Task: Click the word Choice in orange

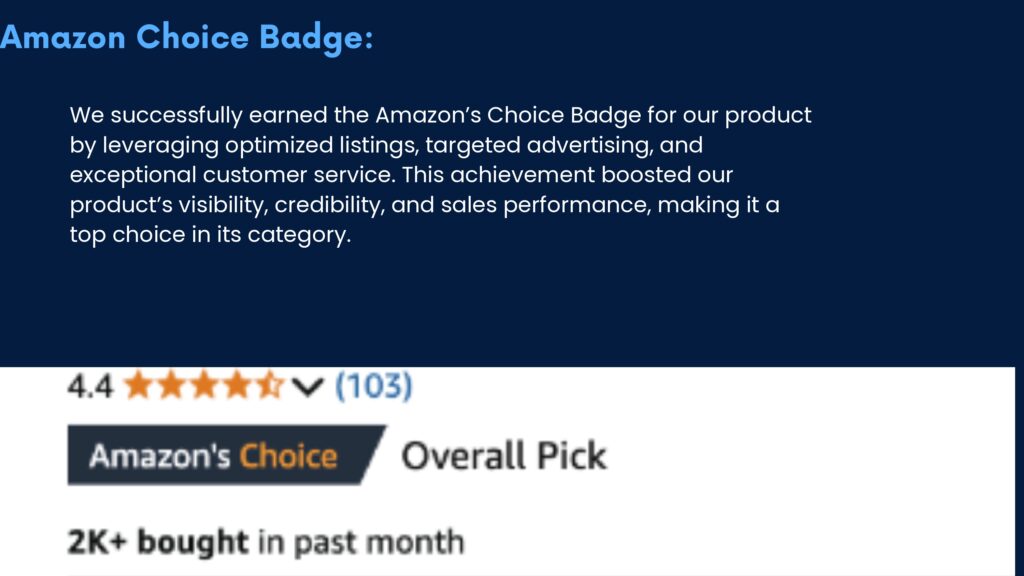Action: click(x=288, y=456)
